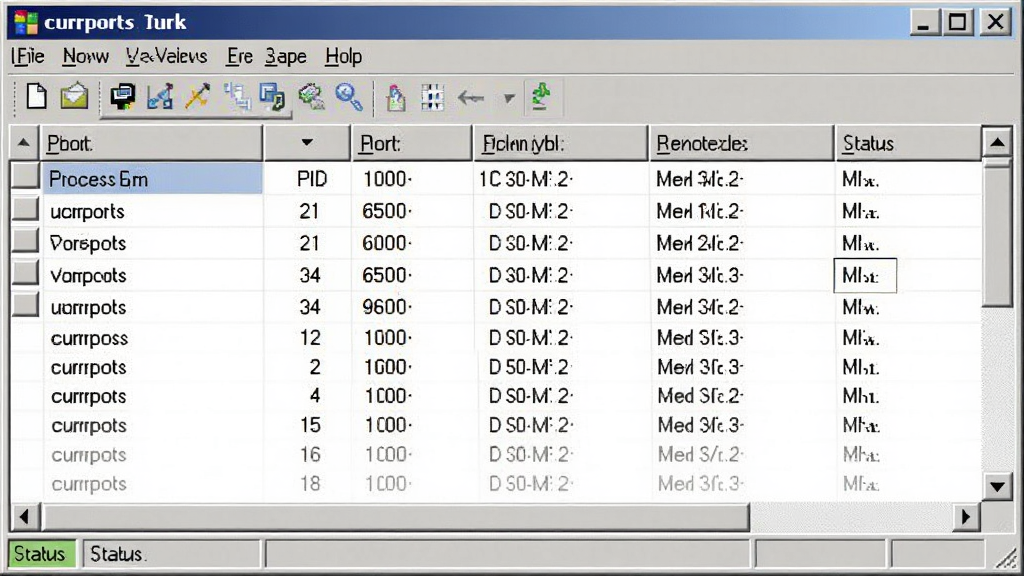
Task: Click the vertical scrollbar down arrow
Action: pyautogui.click(x=997, y=487)
